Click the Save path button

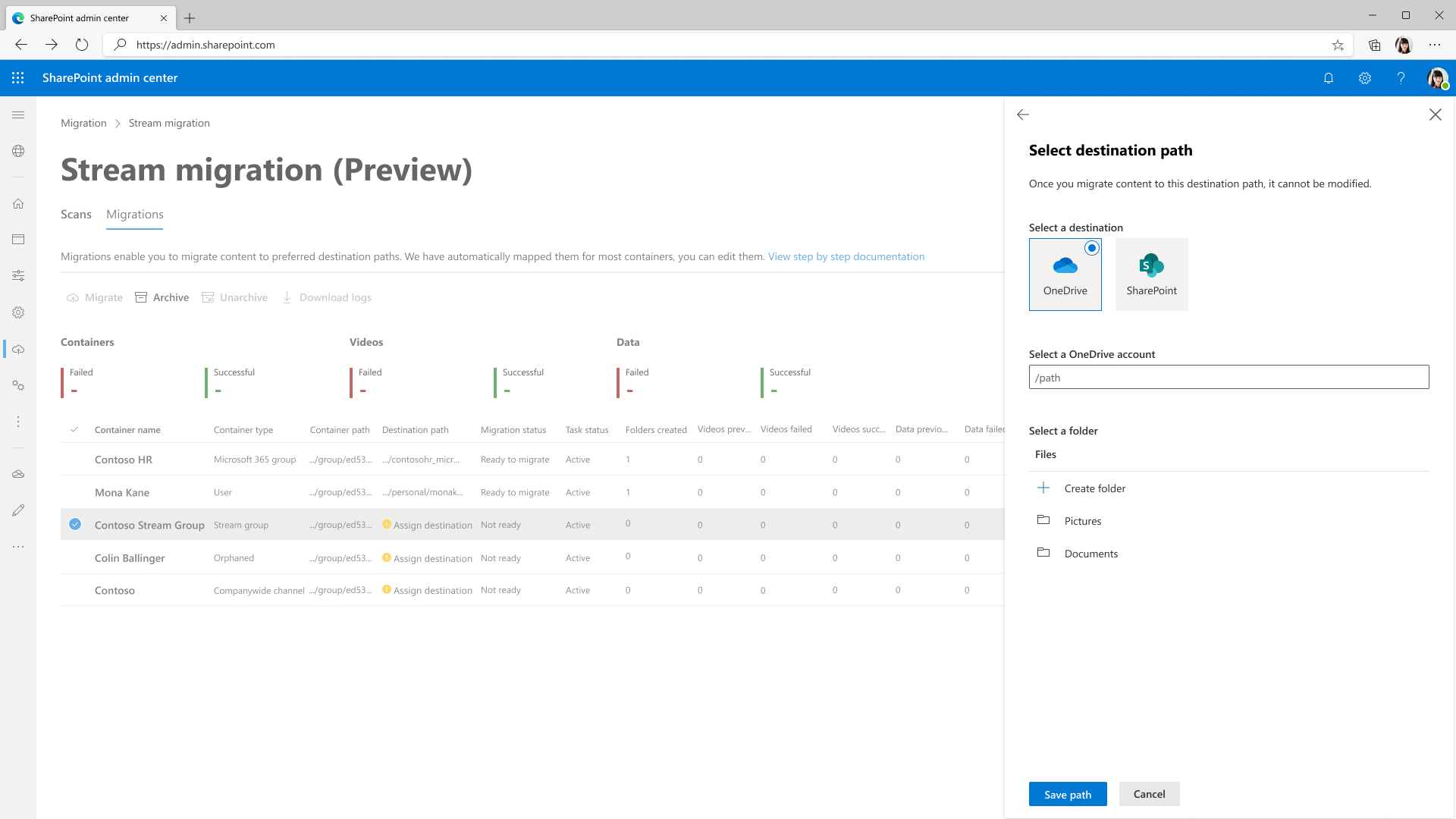point(1068,793)
